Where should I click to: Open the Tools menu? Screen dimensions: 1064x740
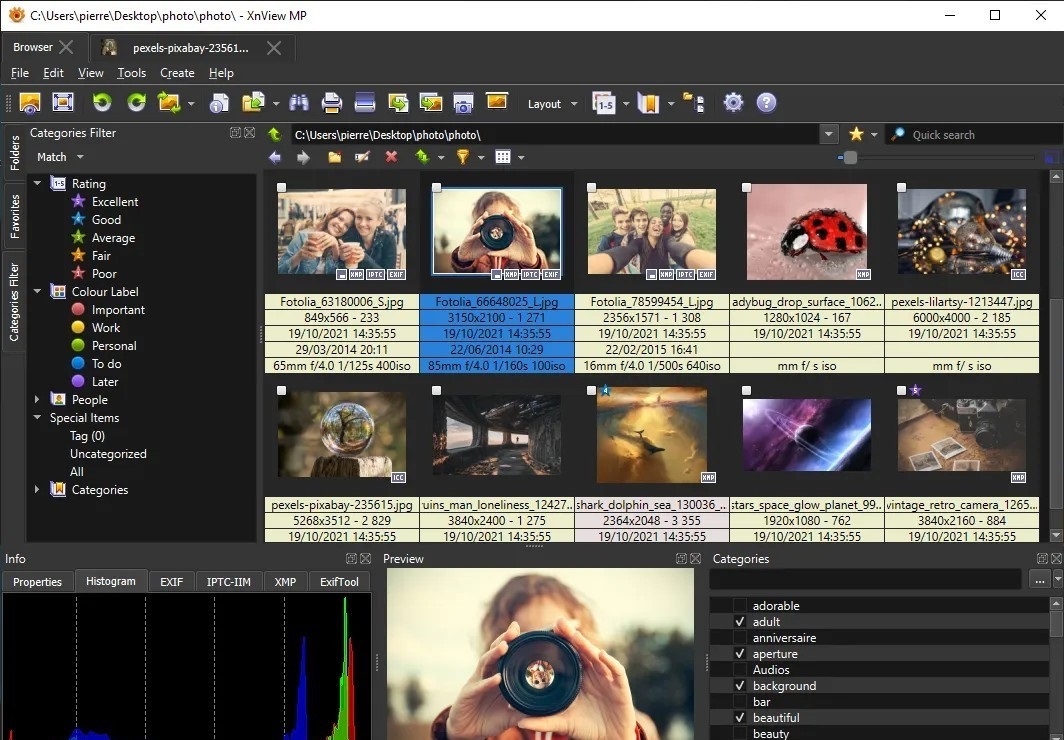131,73
